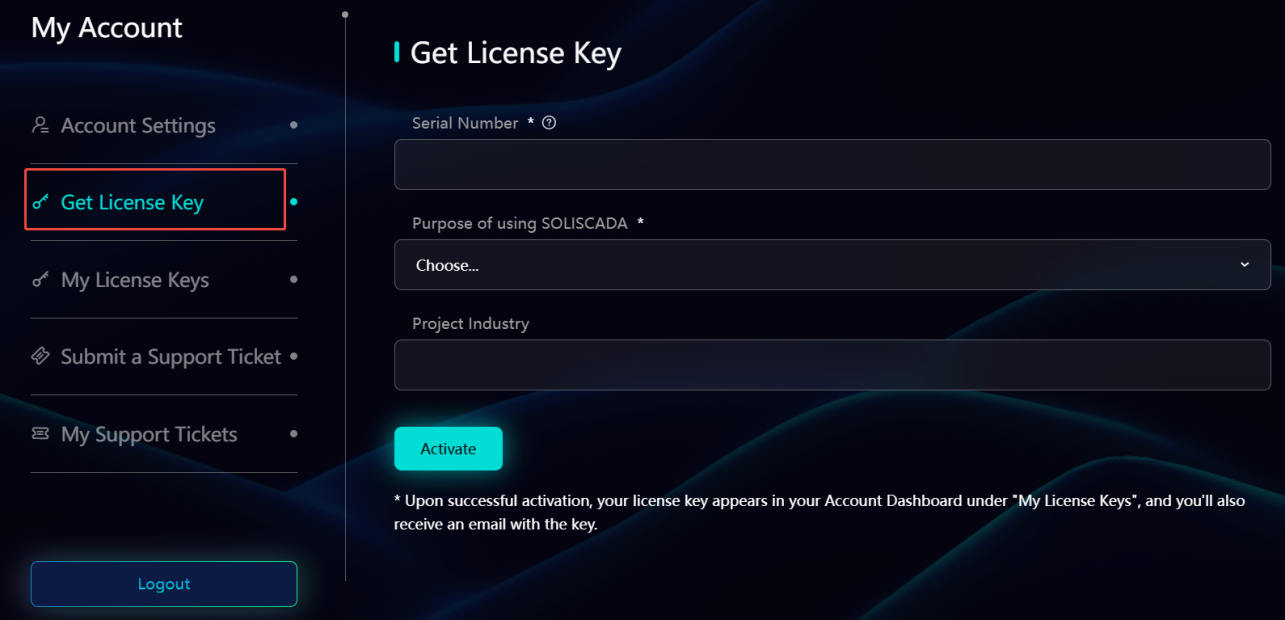Click the ticket icon for Submit a Support Ticket
Screen dimensions: 1285x620
point(40,356)
